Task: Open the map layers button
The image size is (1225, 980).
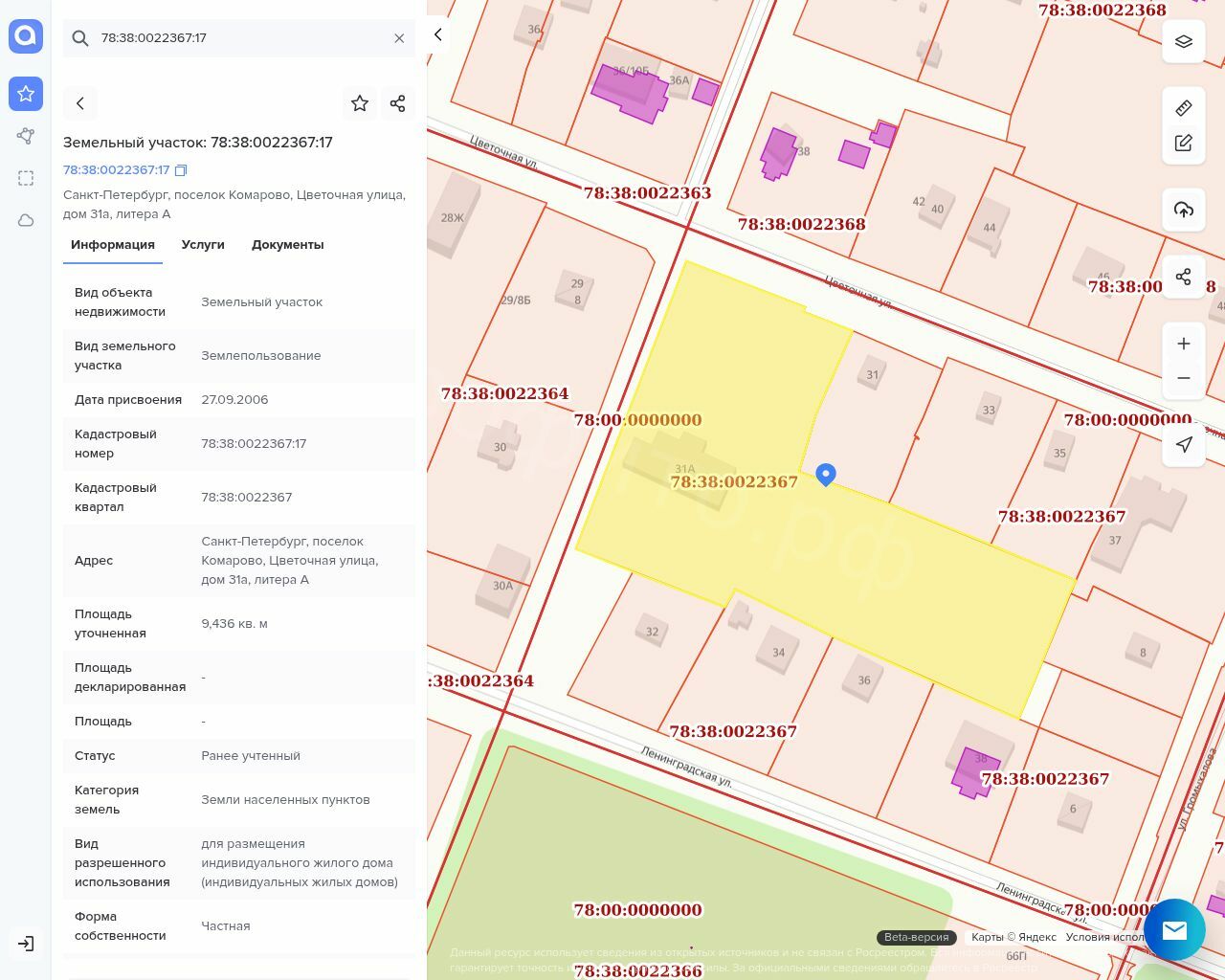Action: pyautogui.click(x=1184, y=41)
